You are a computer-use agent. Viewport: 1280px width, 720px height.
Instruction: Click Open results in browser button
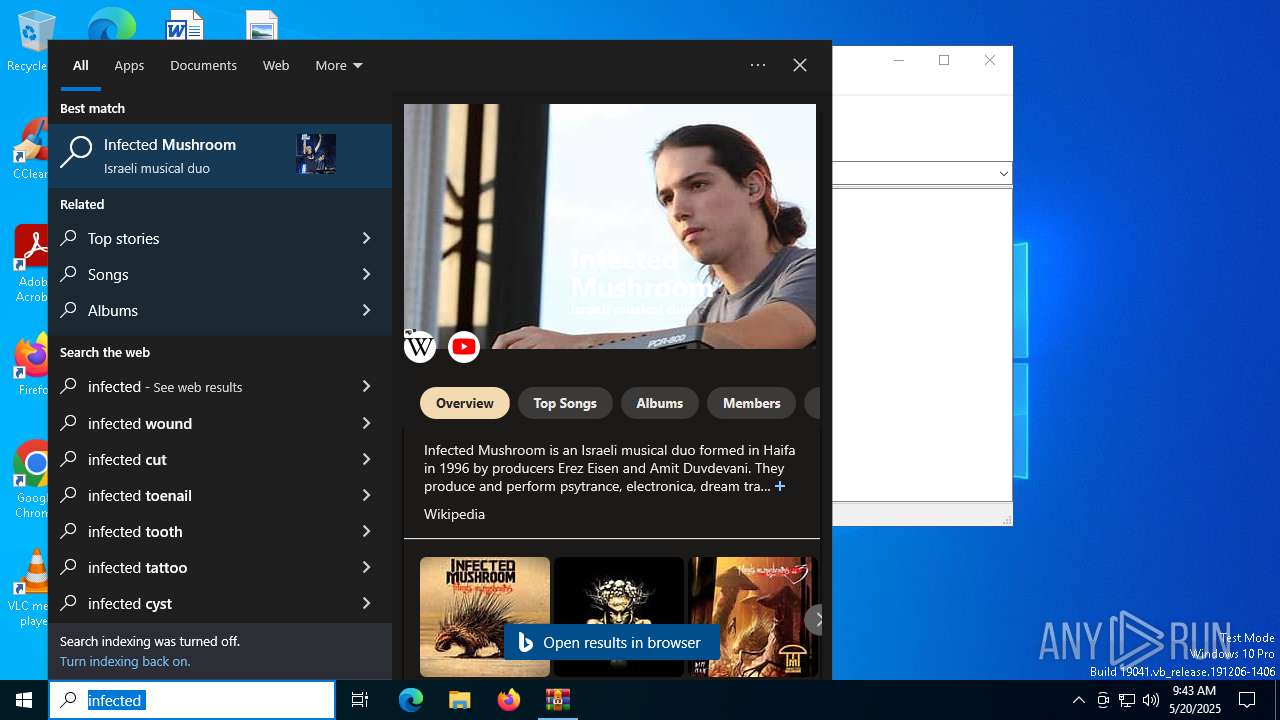611,642
